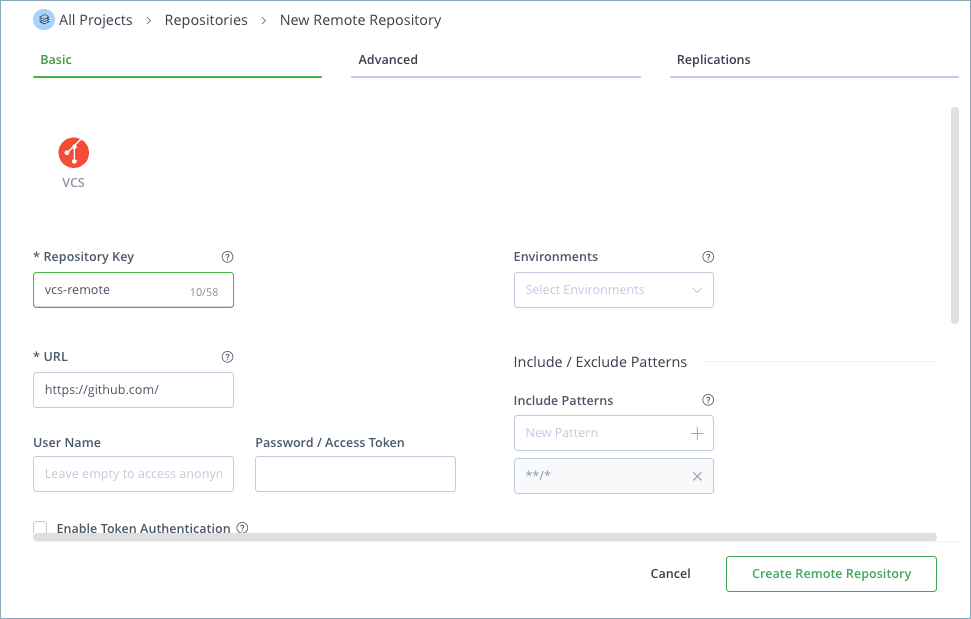The width and height of the screenshot is (971, 619).
Task: Open the Replications tab
Action: coord(713,59)
